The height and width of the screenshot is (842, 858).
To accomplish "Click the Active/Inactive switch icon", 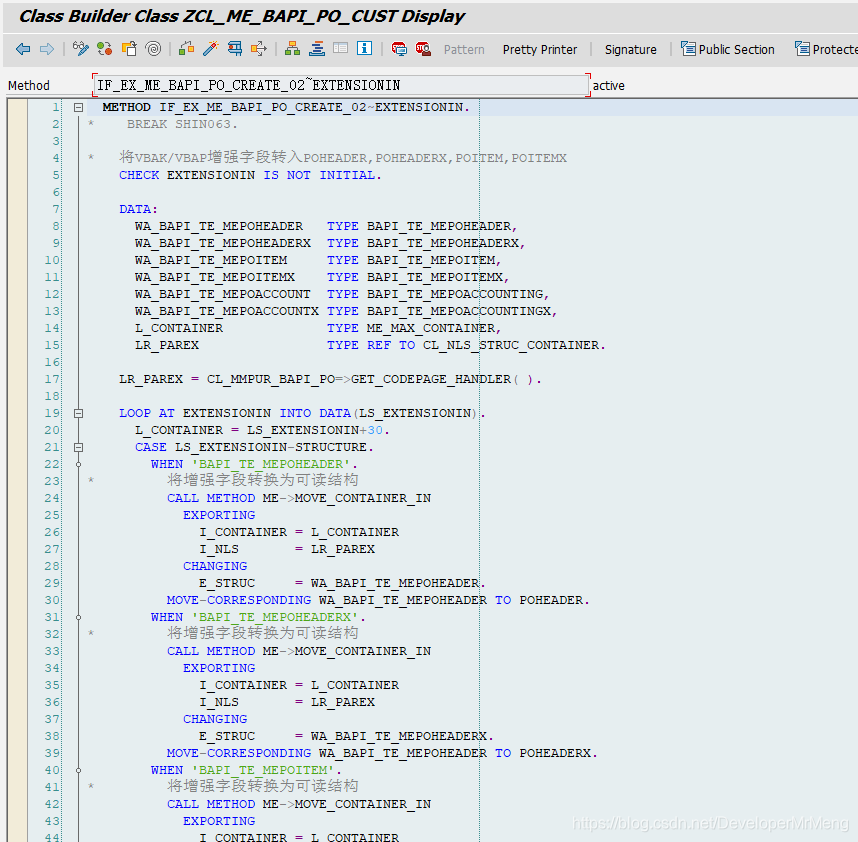I will click(x=105, y=49).
